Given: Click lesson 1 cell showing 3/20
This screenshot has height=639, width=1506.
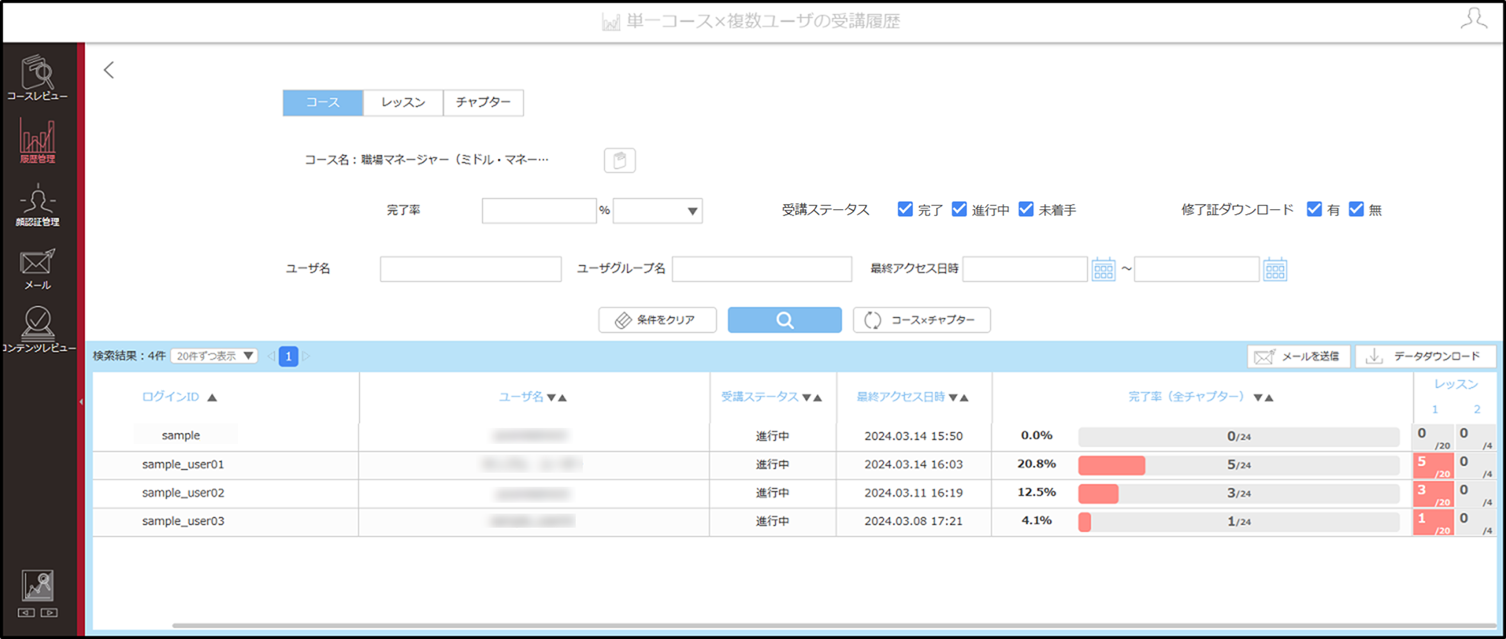Looking at the screenshot, I should (x=1433, y=493).
